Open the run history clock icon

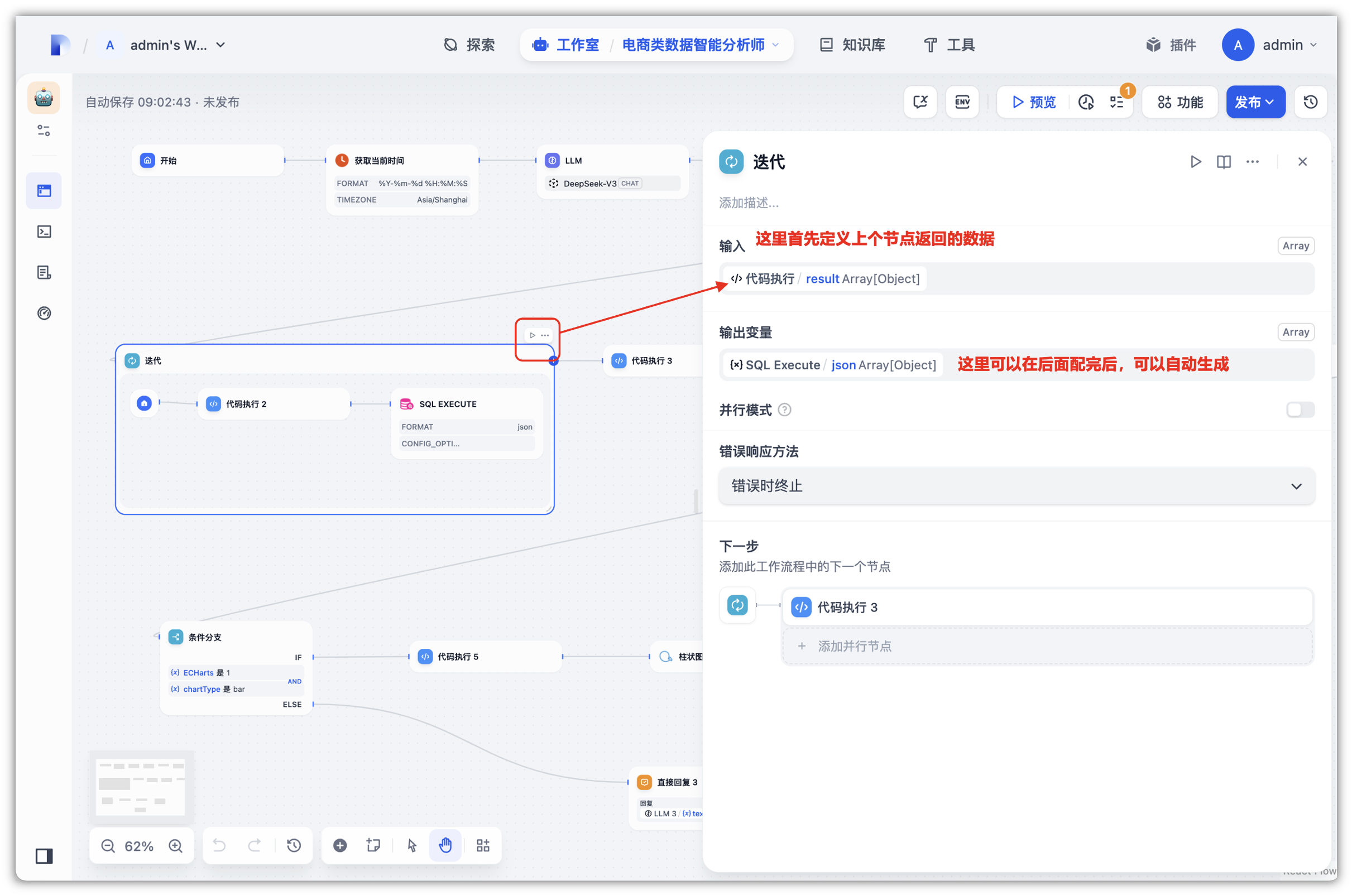1086,102
